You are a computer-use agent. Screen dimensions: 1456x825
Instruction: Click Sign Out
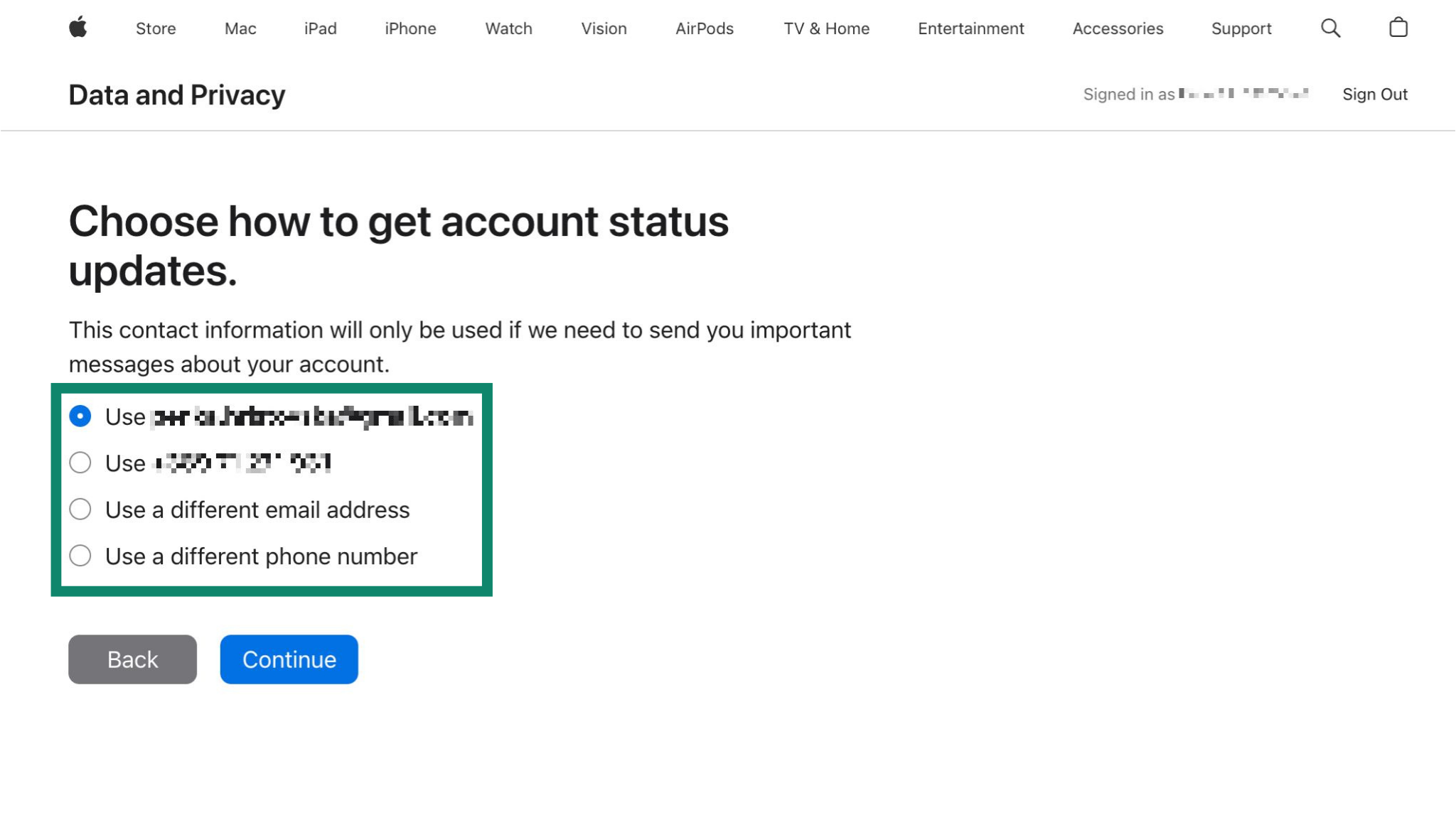tap(1375, 94)
